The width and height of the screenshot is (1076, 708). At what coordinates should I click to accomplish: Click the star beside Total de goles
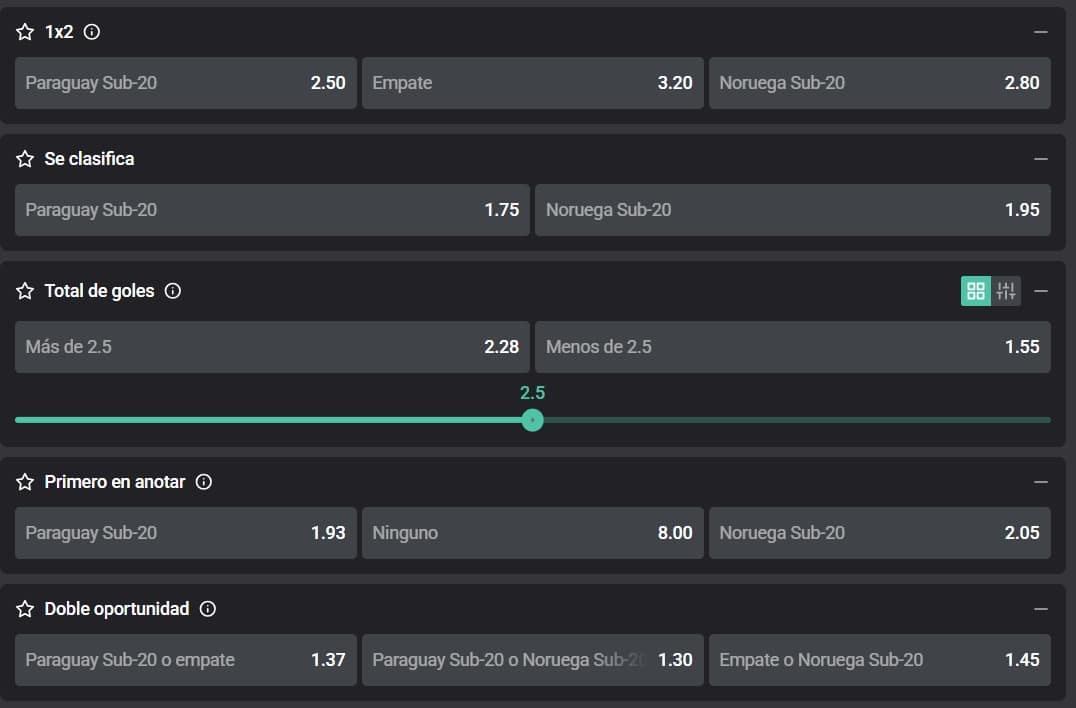tap(25, 291)
